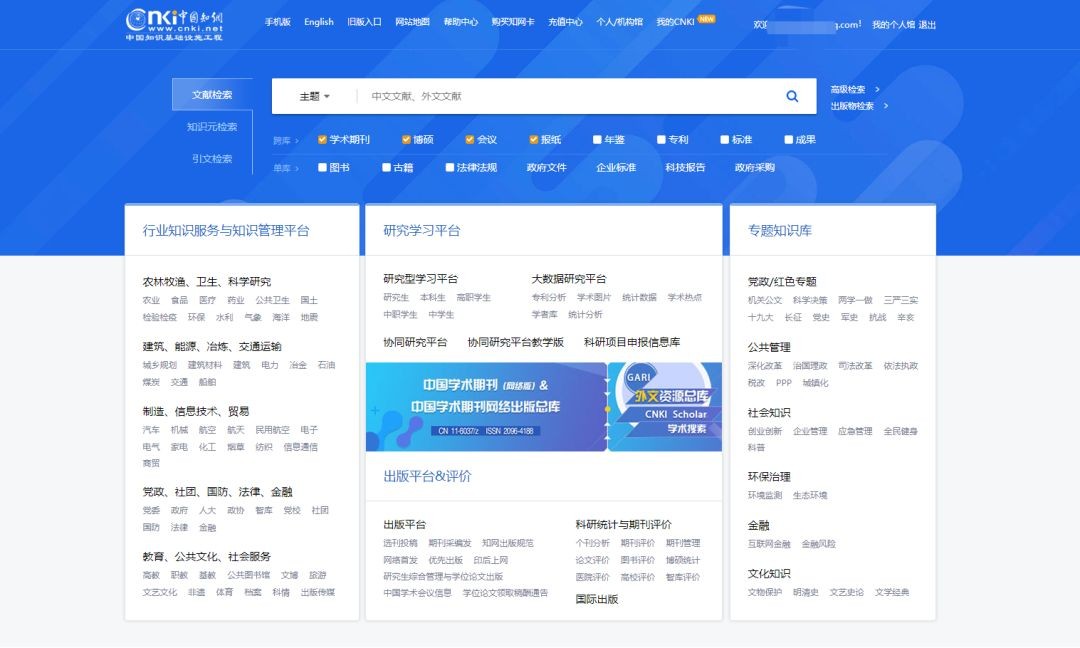Open 手机版 in the top navigation
The width and height of the screenshot is (1080, 648).
click(278, 22)
